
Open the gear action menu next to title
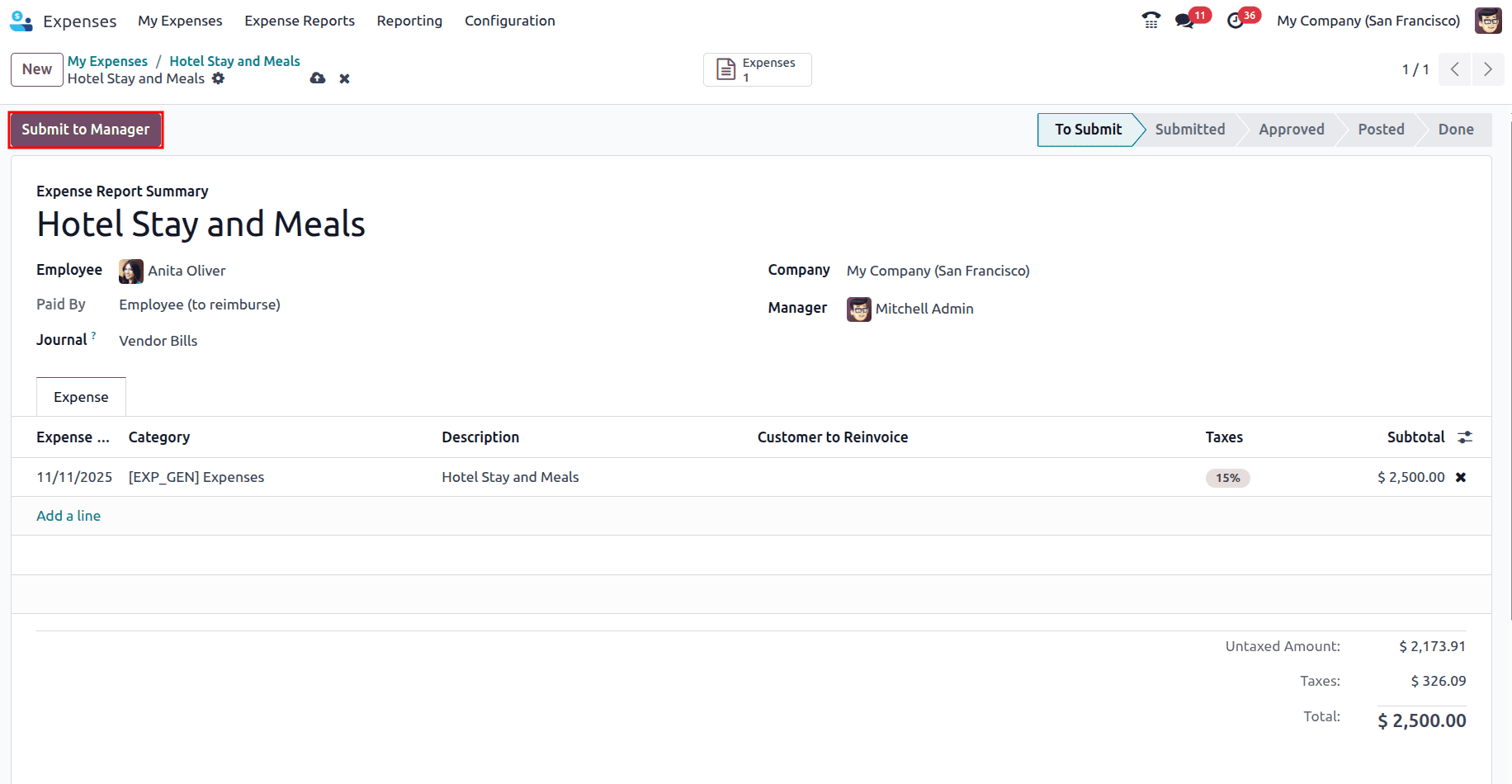point(218,78)
